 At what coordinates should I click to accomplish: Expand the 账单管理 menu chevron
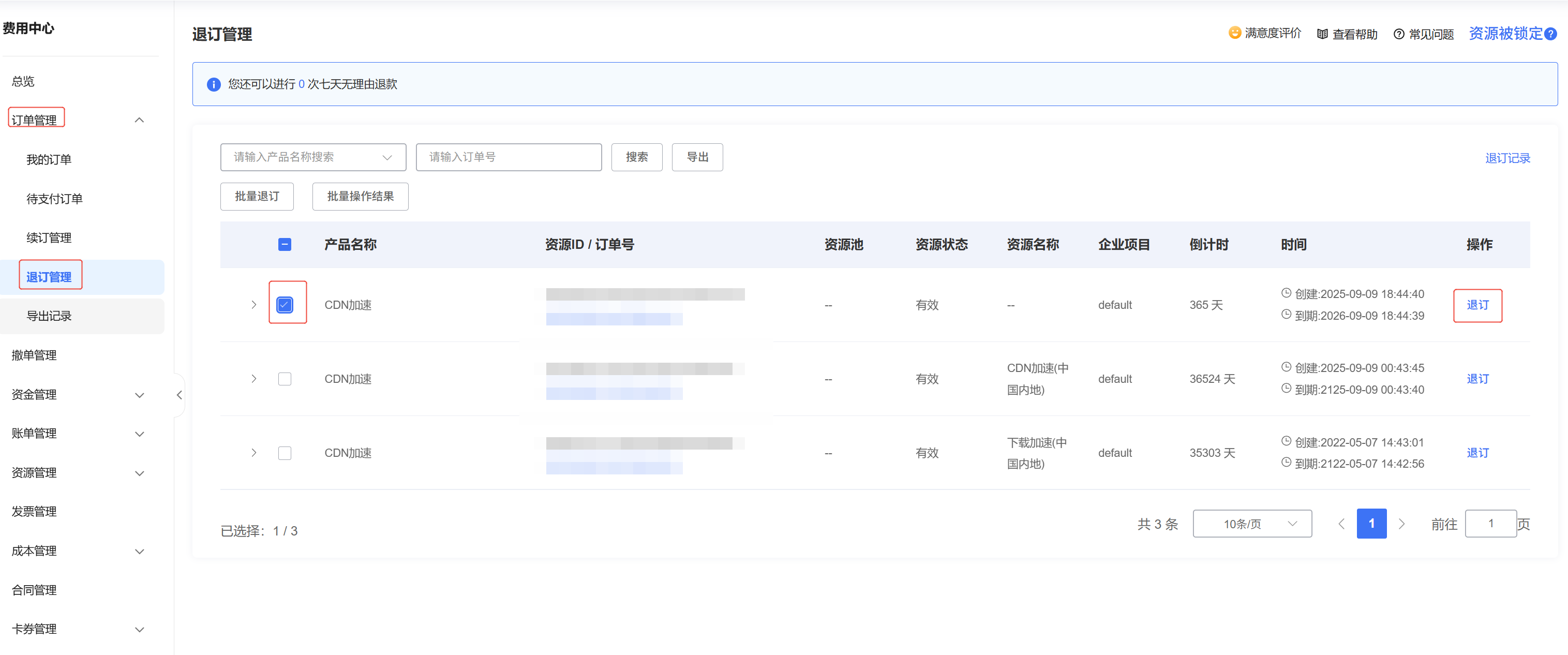coord(139,434)
